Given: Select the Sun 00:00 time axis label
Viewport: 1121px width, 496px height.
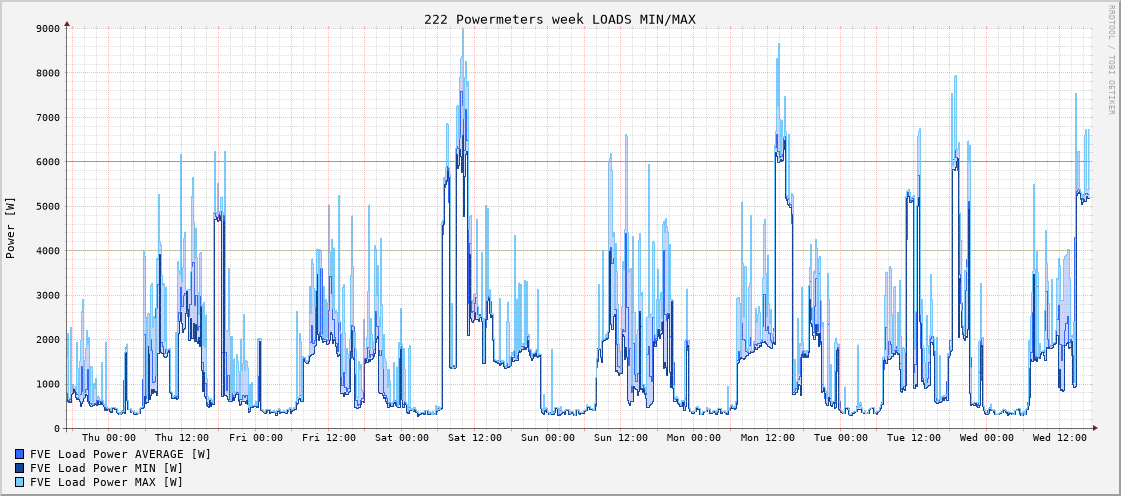Looking at the screenshot, I should click(x=548, y=438).
